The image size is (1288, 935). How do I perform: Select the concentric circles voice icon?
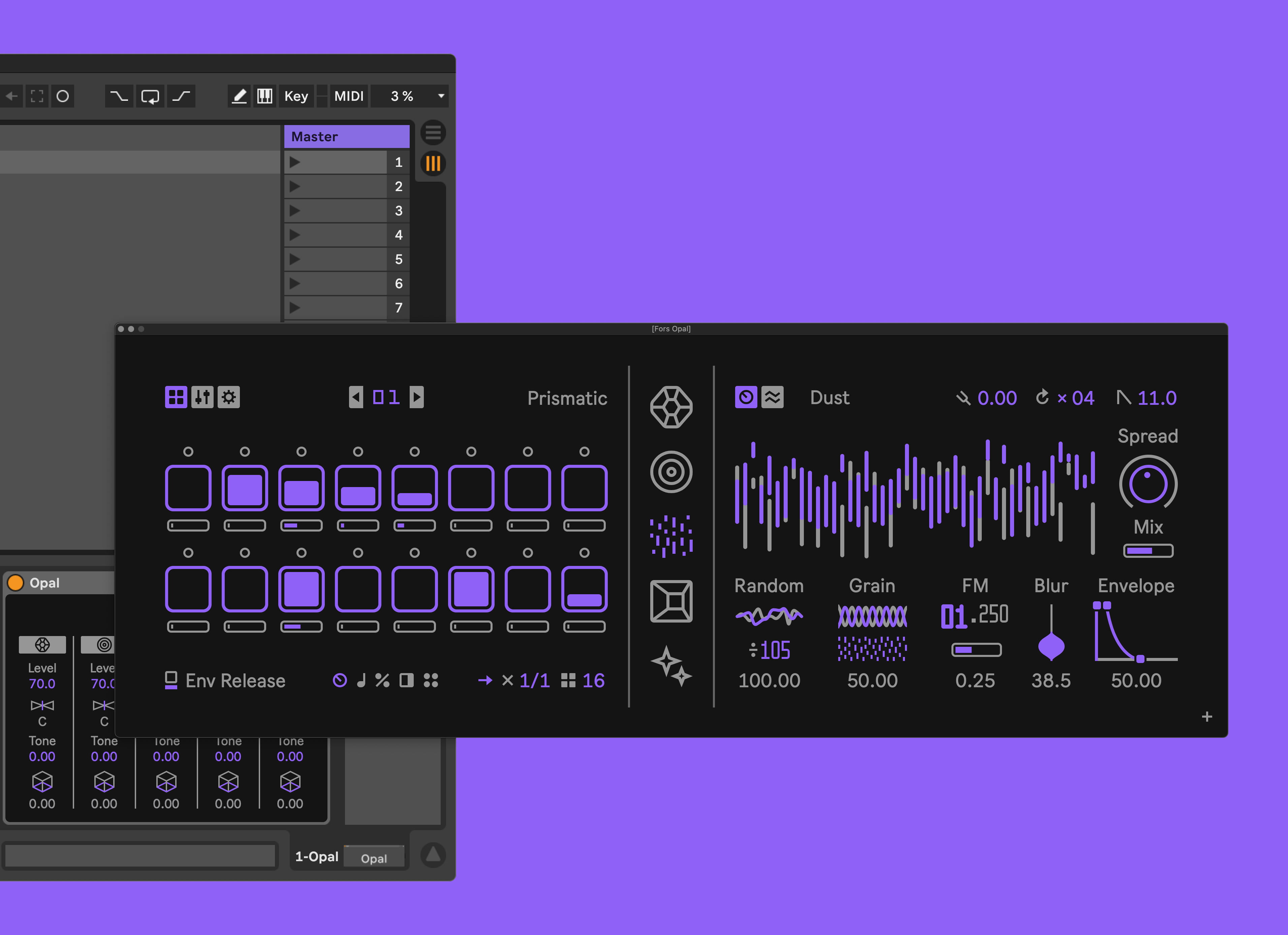coord(671,472)
